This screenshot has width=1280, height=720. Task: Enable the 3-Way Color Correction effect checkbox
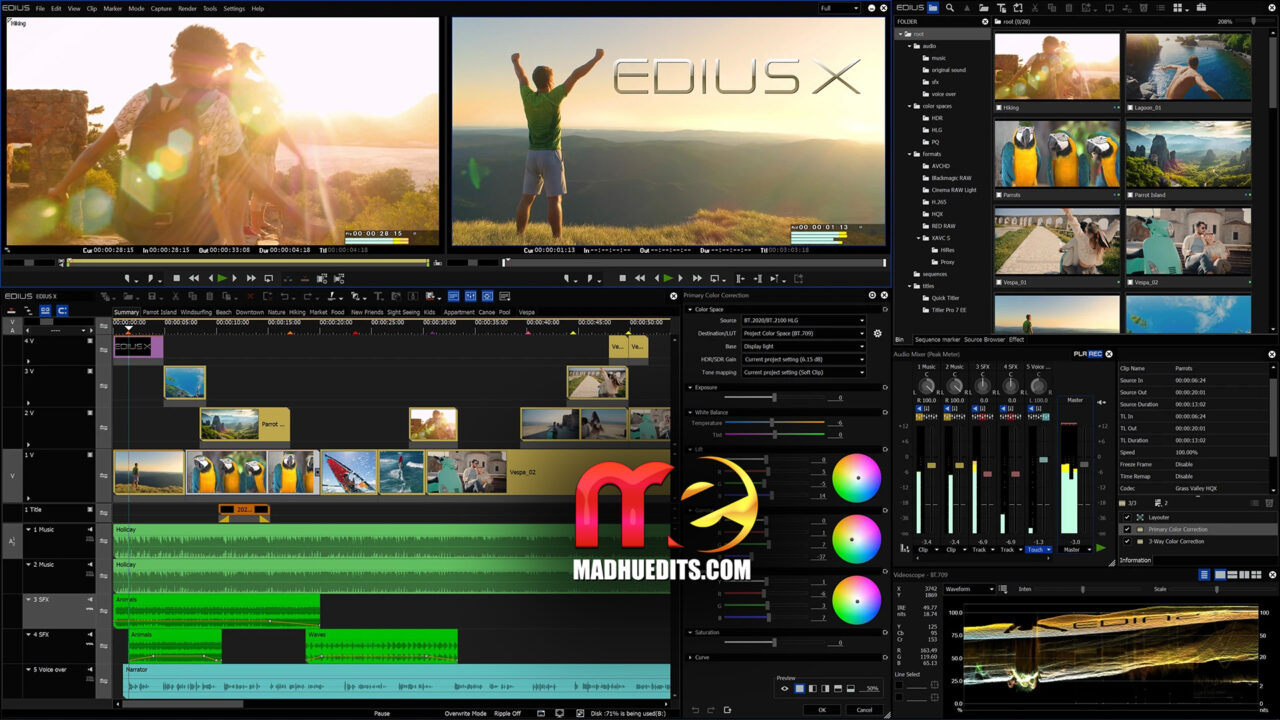1127,541
